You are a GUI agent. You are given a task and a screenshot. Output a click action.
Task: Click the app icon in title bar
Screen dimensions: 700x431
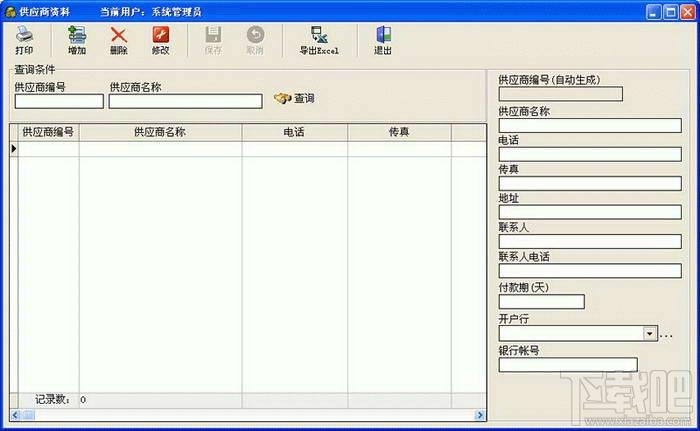pyautogui.click(x=10, y=12)
